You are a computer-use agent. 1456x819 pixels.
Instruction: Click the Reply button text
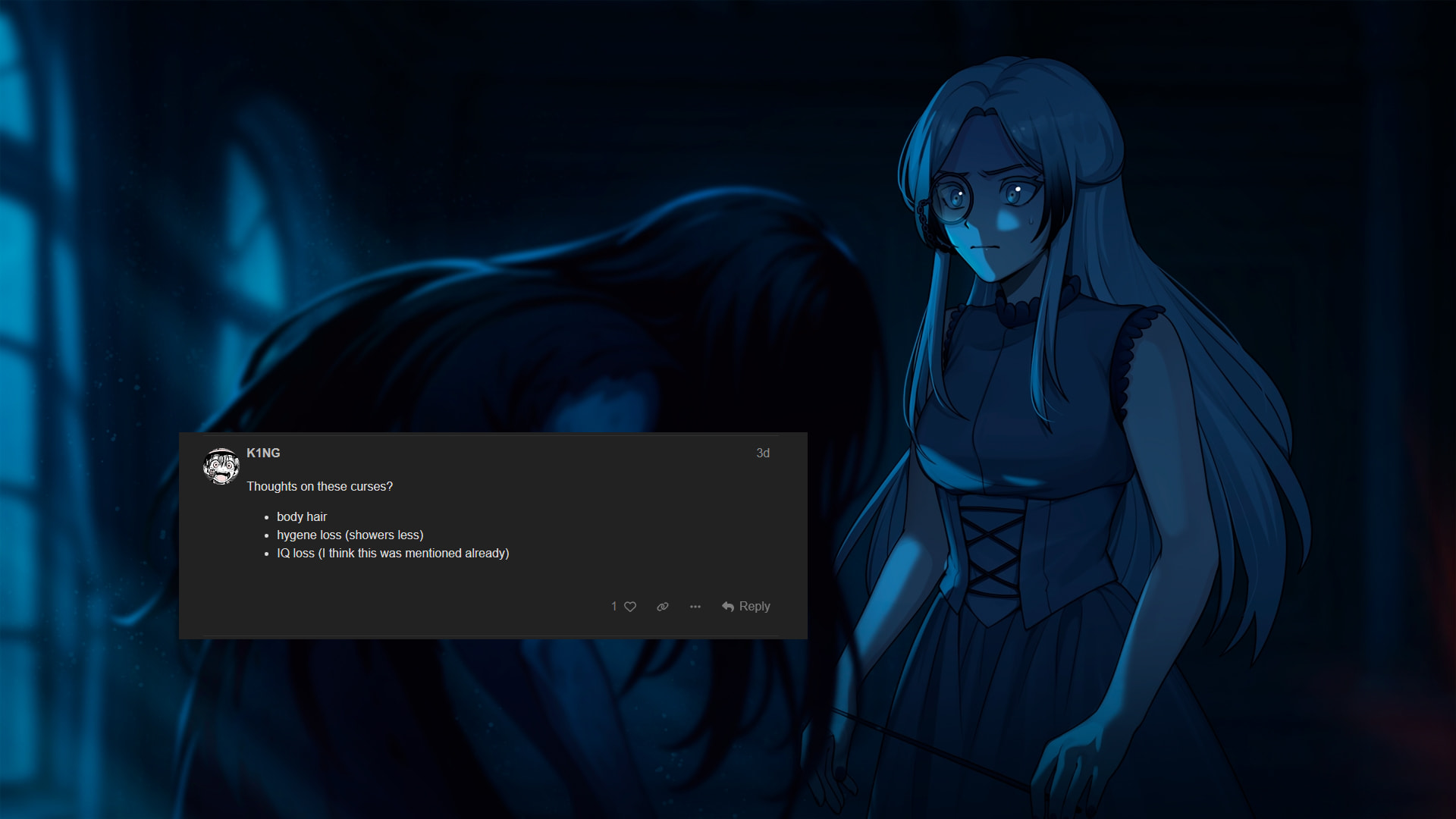(755, 607)
